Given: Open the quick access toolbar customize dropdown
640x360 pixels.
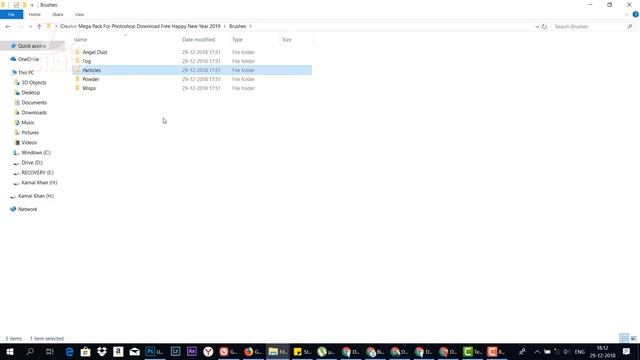Looking at the screenshot, I should point(32,5).
